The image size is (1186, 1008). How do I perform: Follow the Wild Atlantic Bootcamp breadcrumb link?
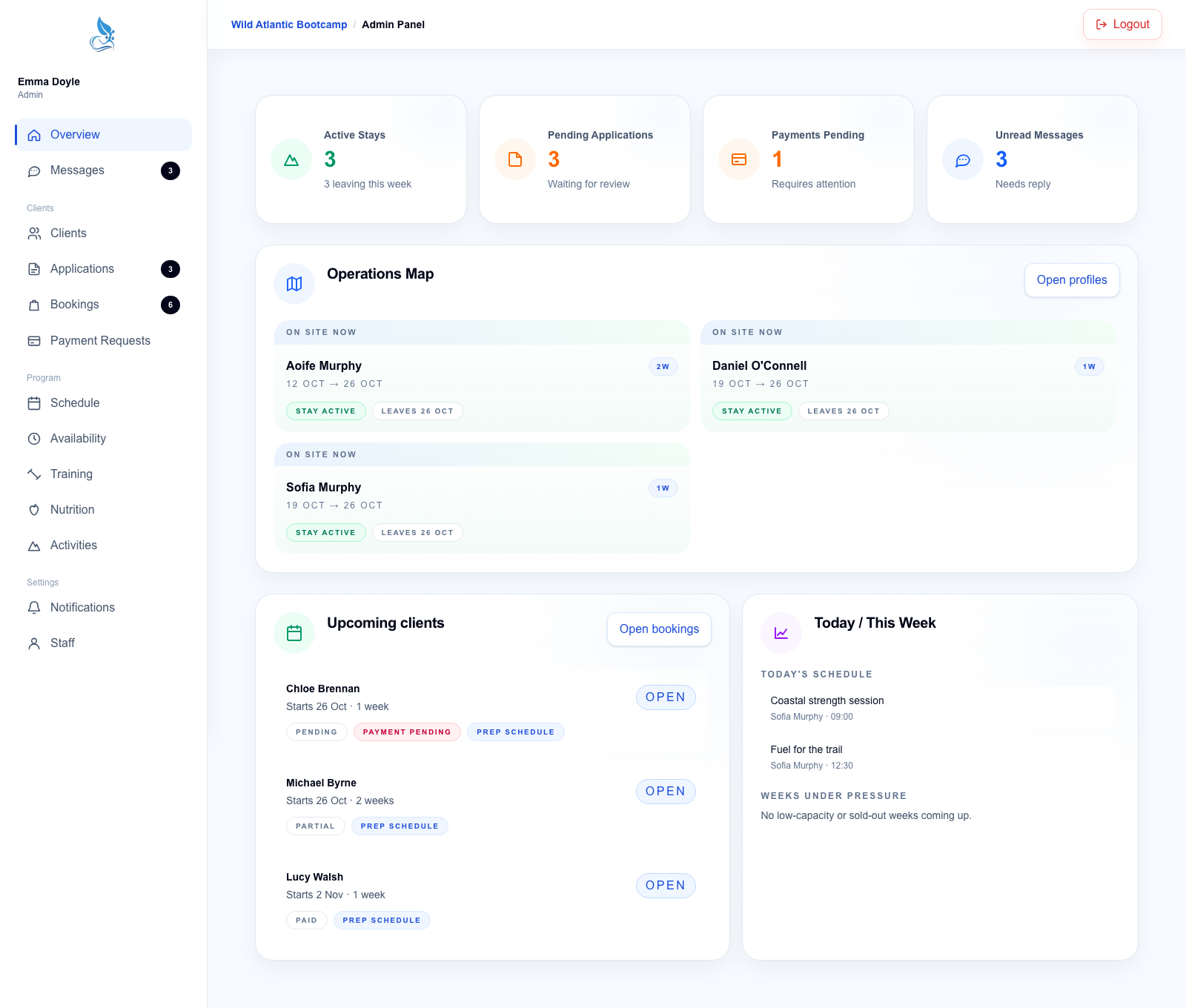tap(289, 24)
